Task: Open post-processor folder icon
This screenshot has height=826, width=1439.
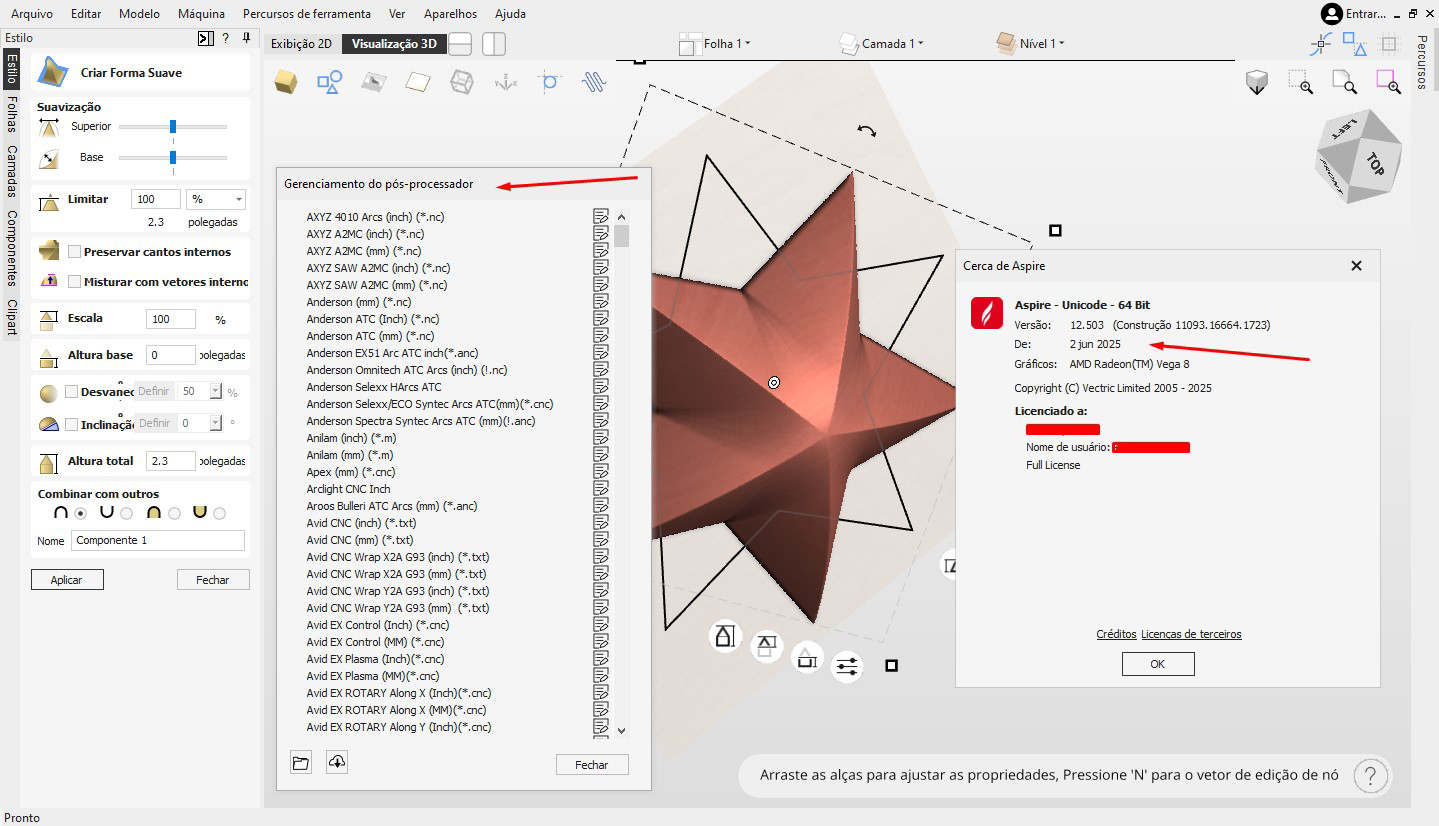Action: point(301,763)
